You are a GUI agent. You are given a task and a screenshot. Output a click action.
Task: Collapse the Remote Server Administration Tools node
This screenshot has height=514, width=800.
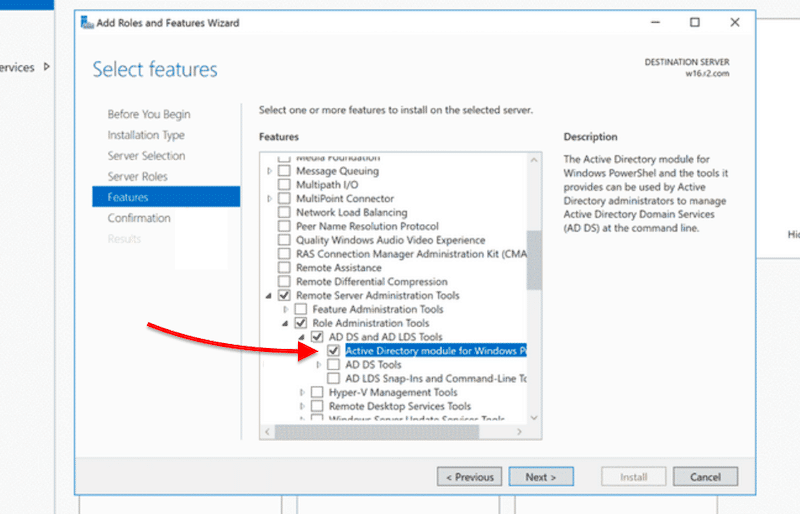[x=269, y=296]
